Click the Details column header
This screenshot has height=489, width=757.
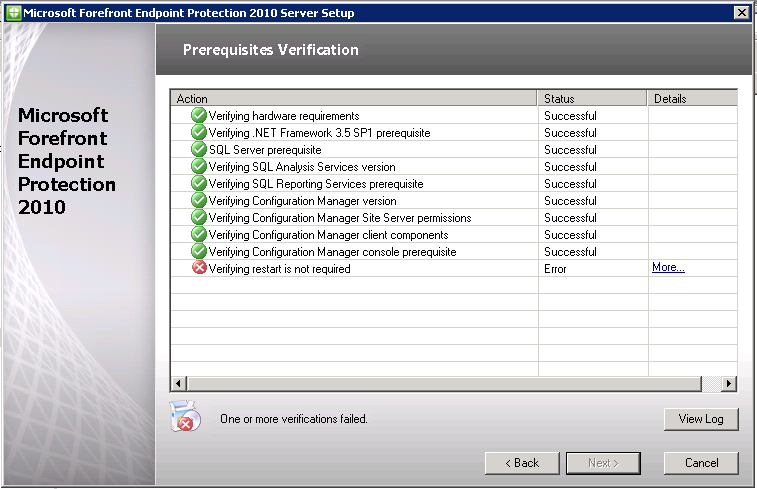(x=692, y=98)
